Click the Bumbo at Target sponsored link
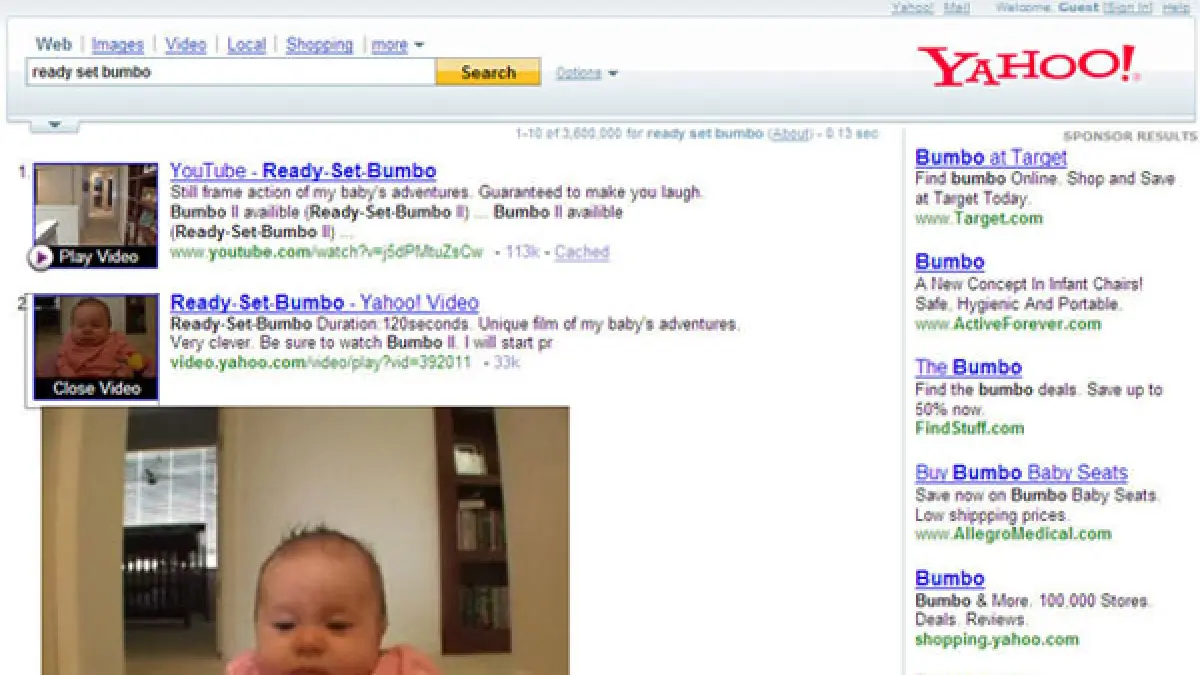This screenshot has width=1200, height=675. [x=990, y=157]
